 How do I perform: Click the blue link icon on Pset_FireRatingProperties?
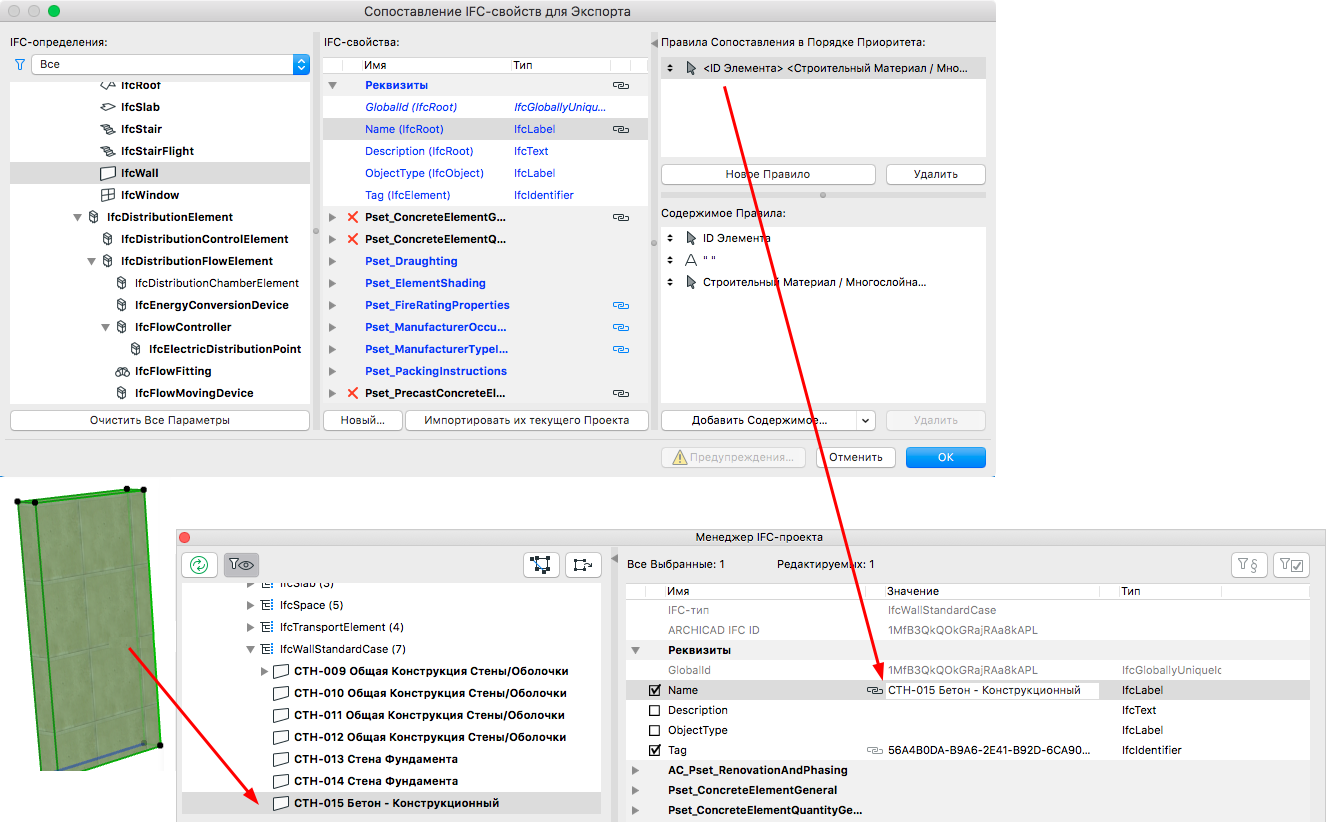tap(621, 305)
